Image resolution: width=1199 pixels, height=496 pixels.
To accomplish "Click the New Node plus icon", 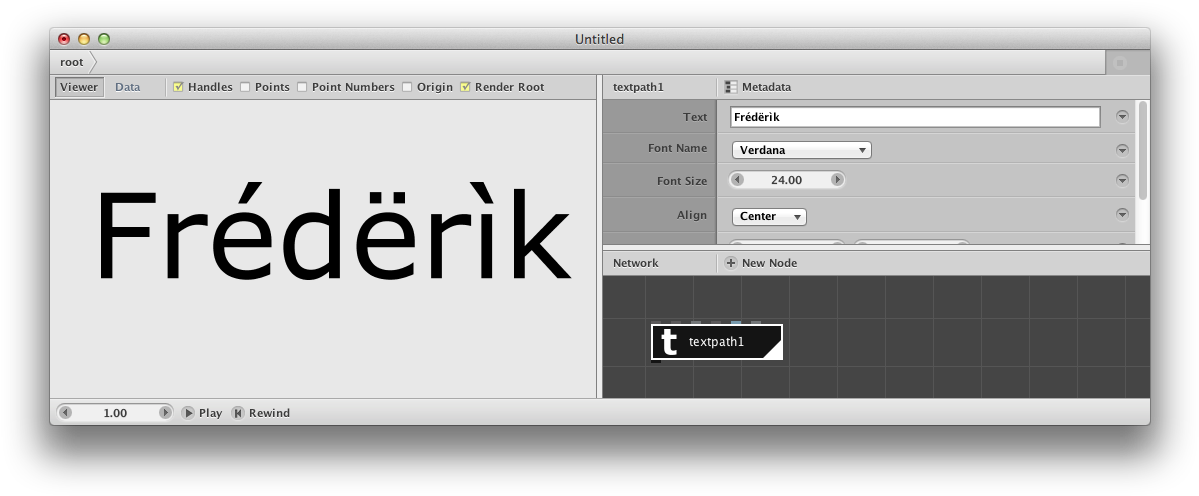I will (730, 263).
